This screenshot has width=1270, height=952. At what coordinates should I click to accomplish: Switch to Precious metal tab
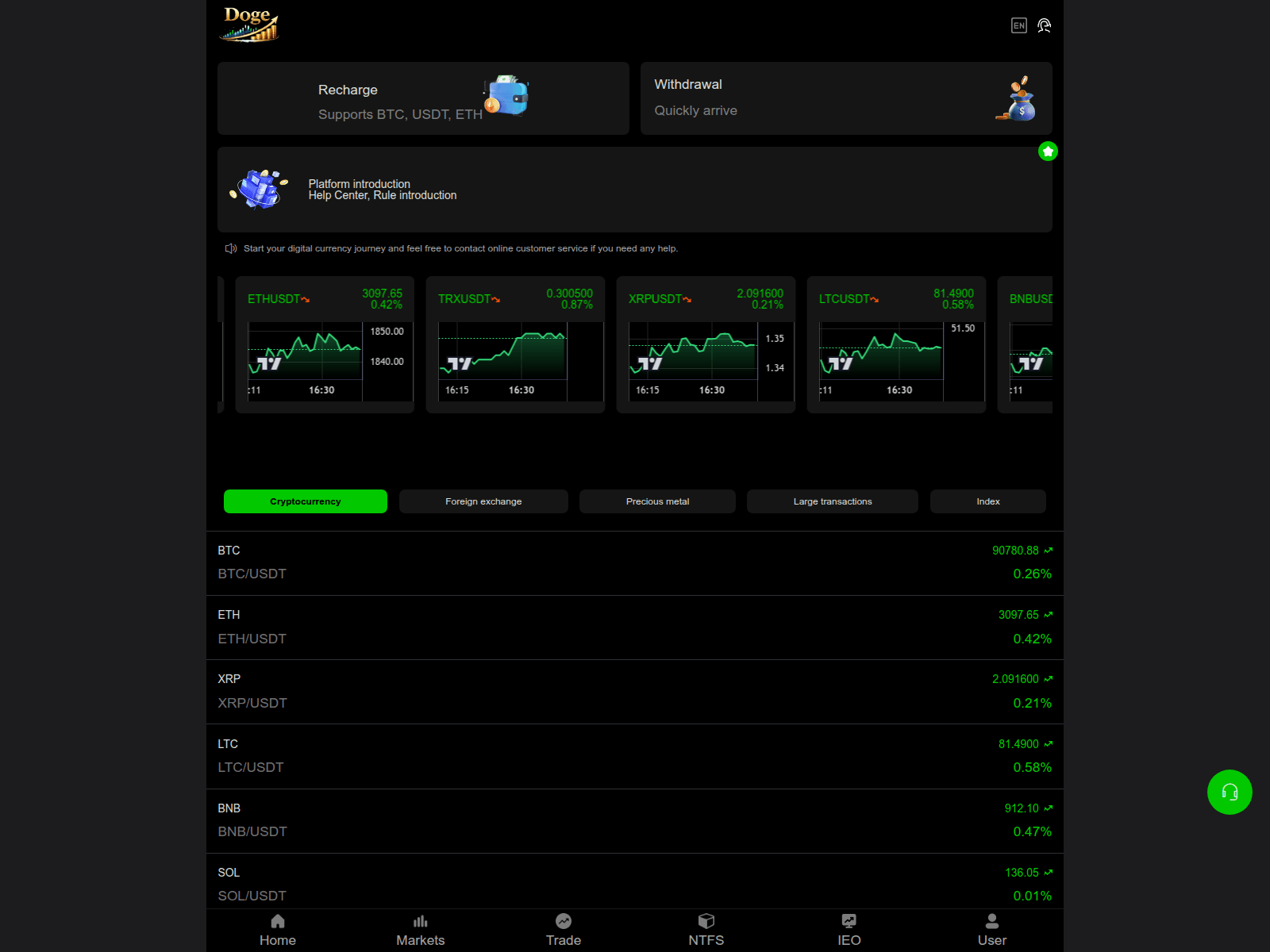657,501
